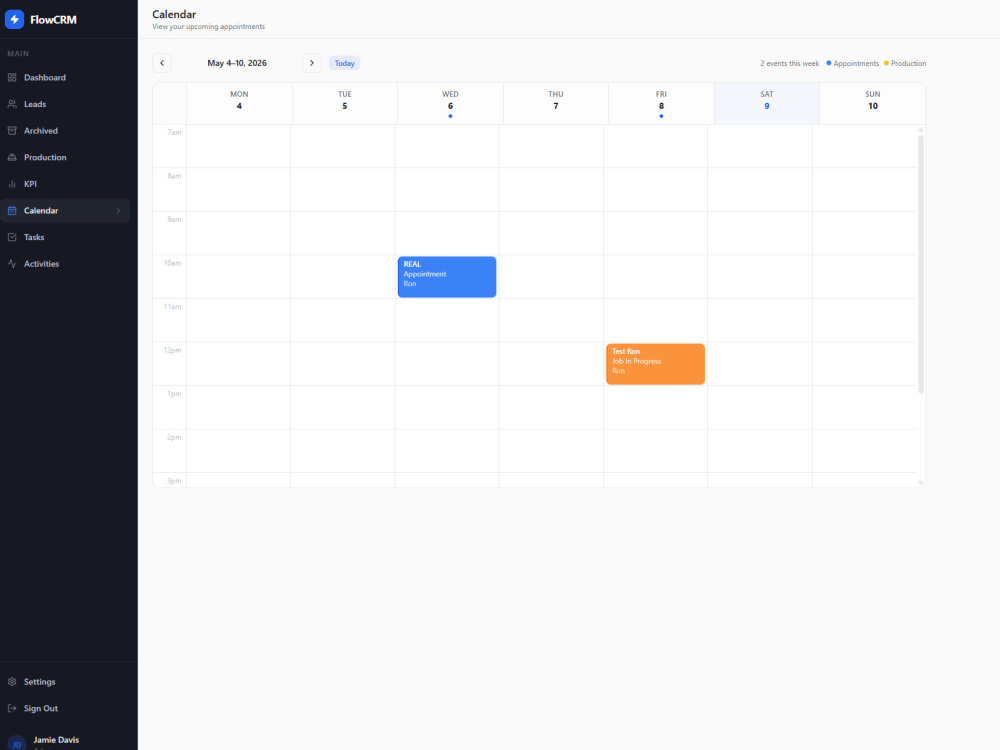Click the May 4–10, 2026 date range
This screenshot has width=1000, height=750.
pyautogui.click(x=237, y=63)
